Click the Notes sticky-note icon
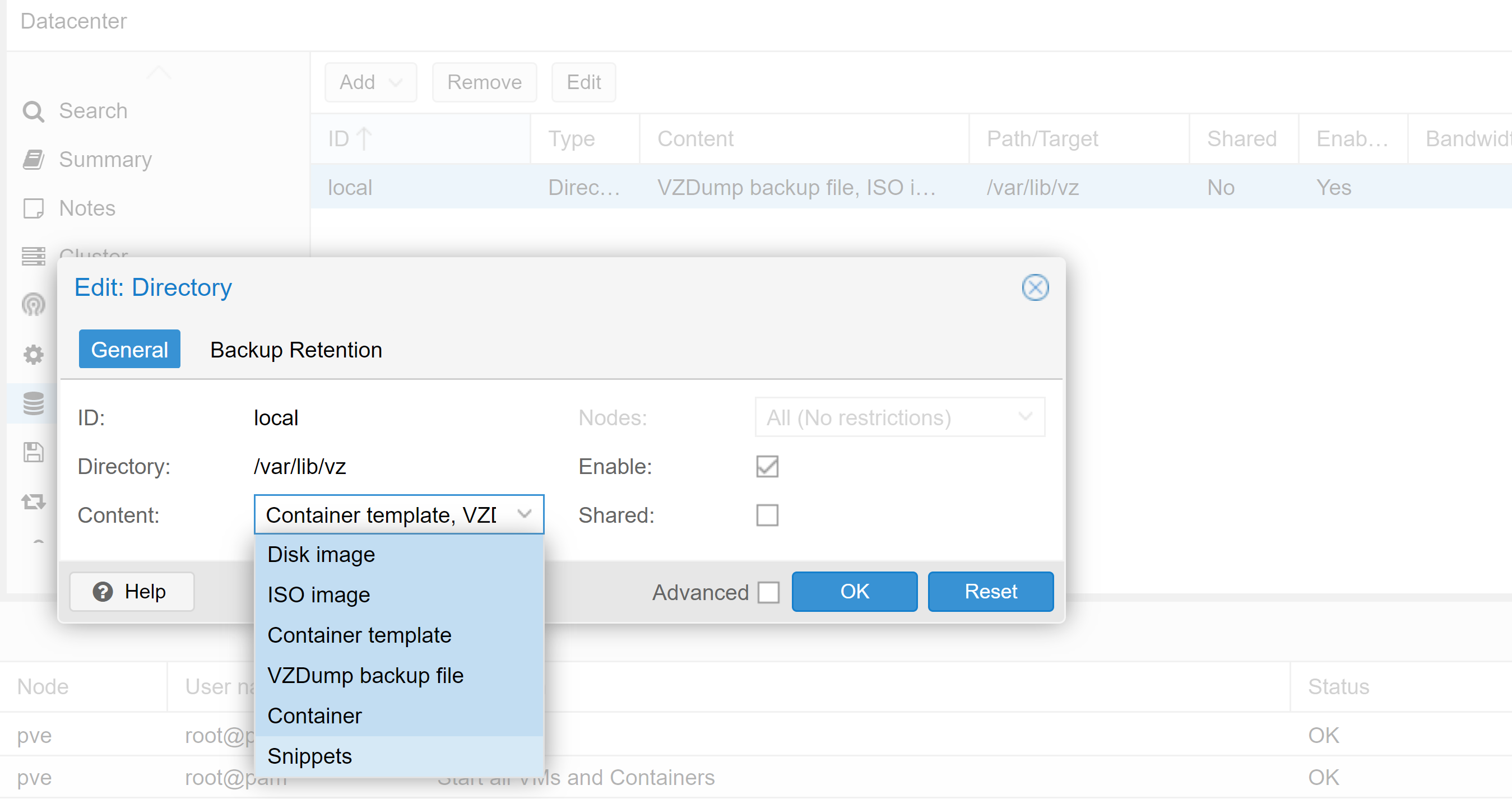1512x799 pixels. 33,208
